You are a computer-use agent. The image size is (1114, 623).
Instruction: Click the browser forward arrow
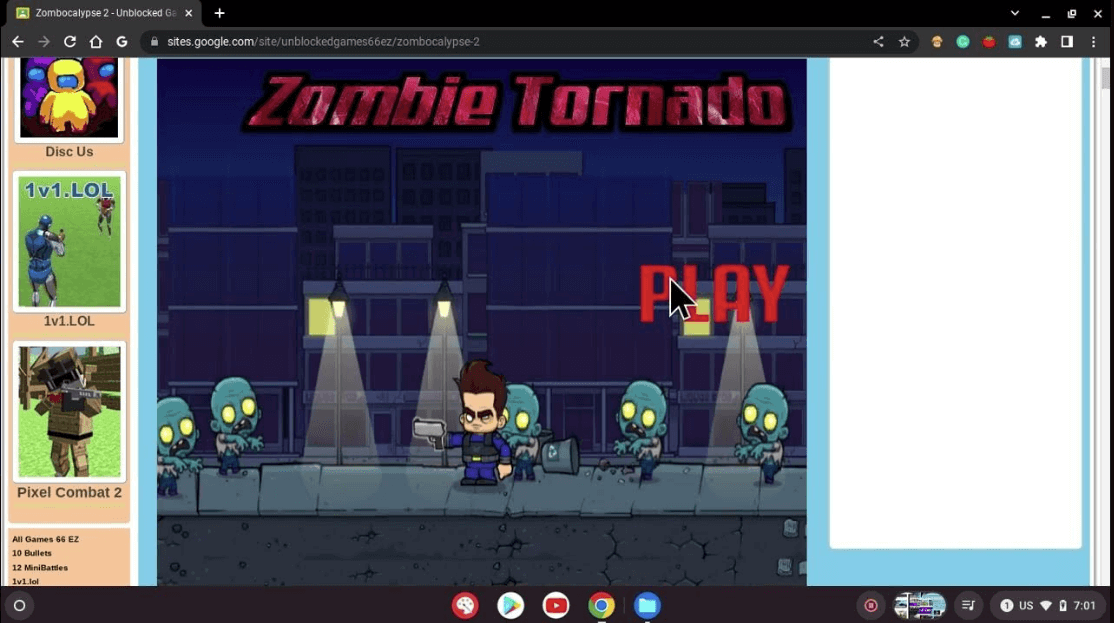pyautogui.click(x=43, y=42)
